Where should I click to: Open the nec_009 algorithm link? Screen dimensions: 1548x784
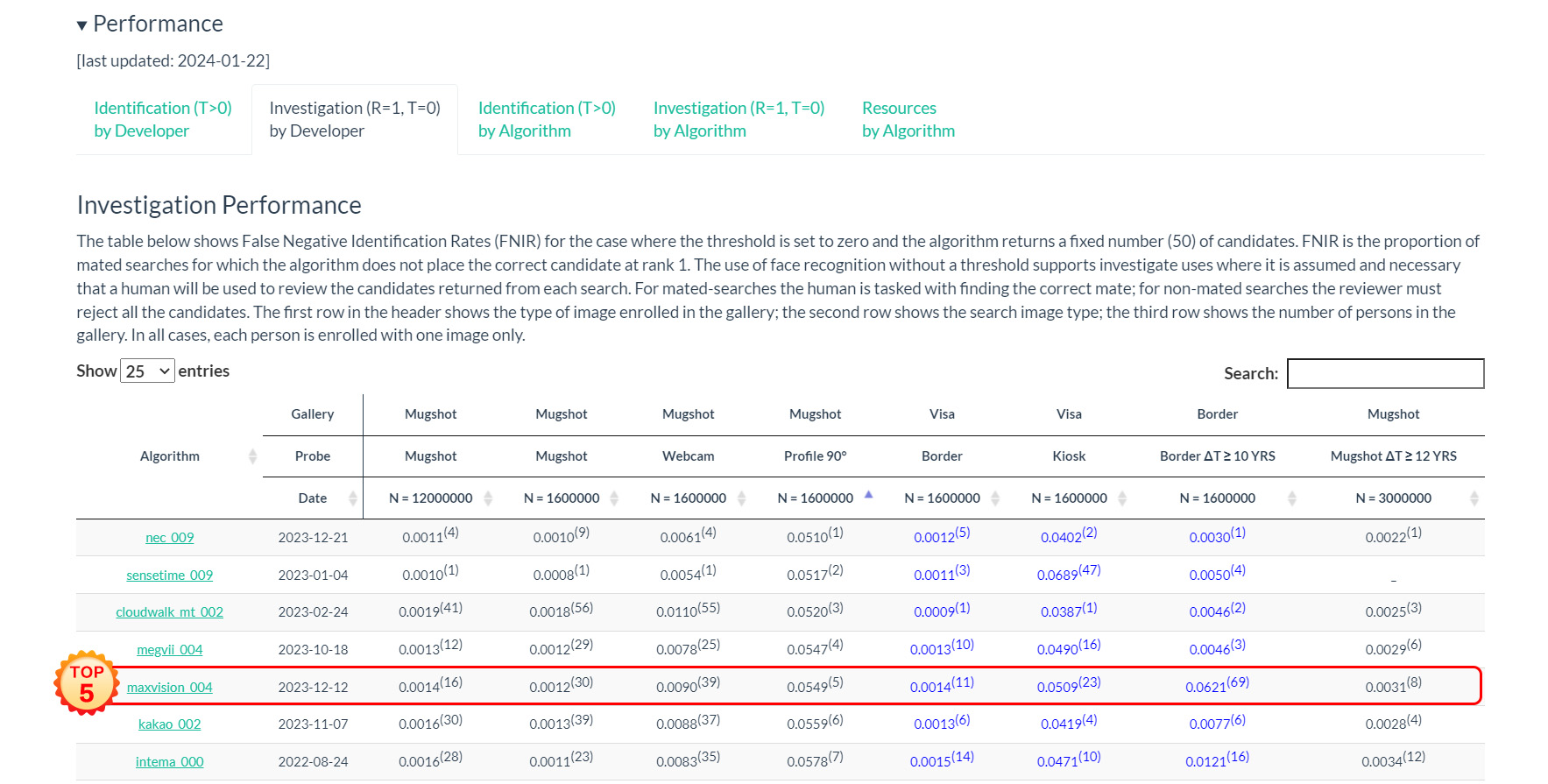169,538
